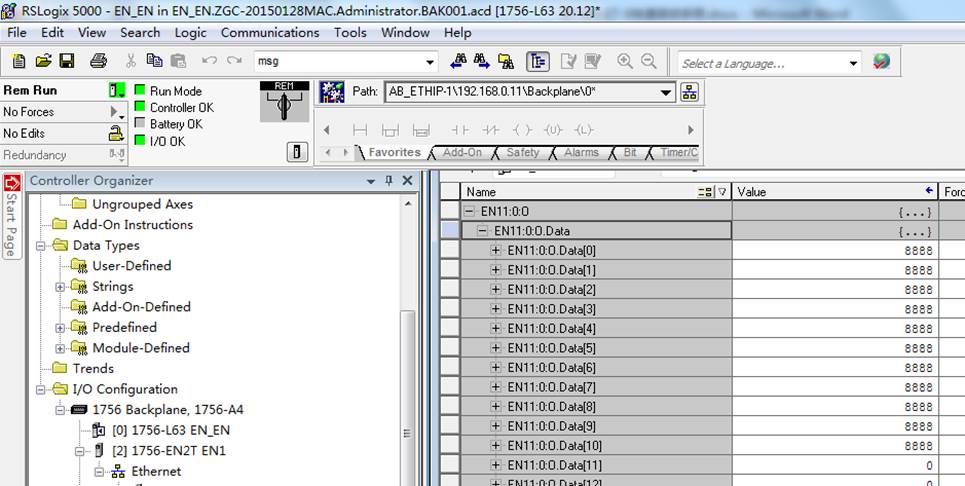Save the project with the floppy disk icon

[x=67, y=61]
